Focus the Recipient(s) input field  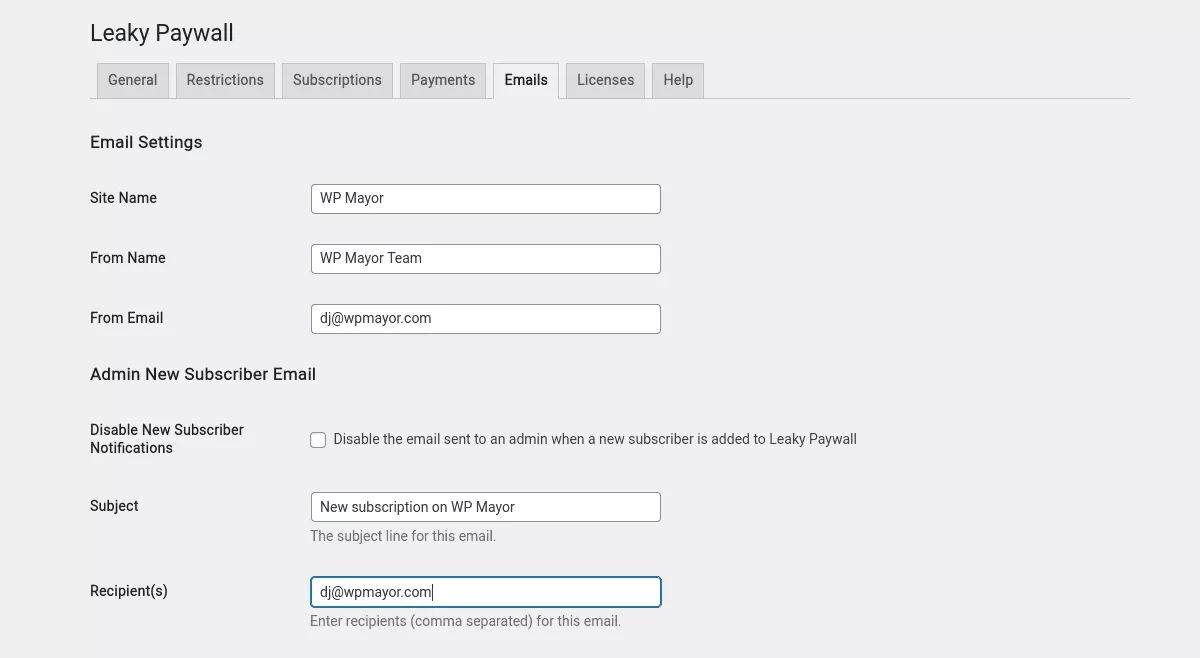click(486, 592)
